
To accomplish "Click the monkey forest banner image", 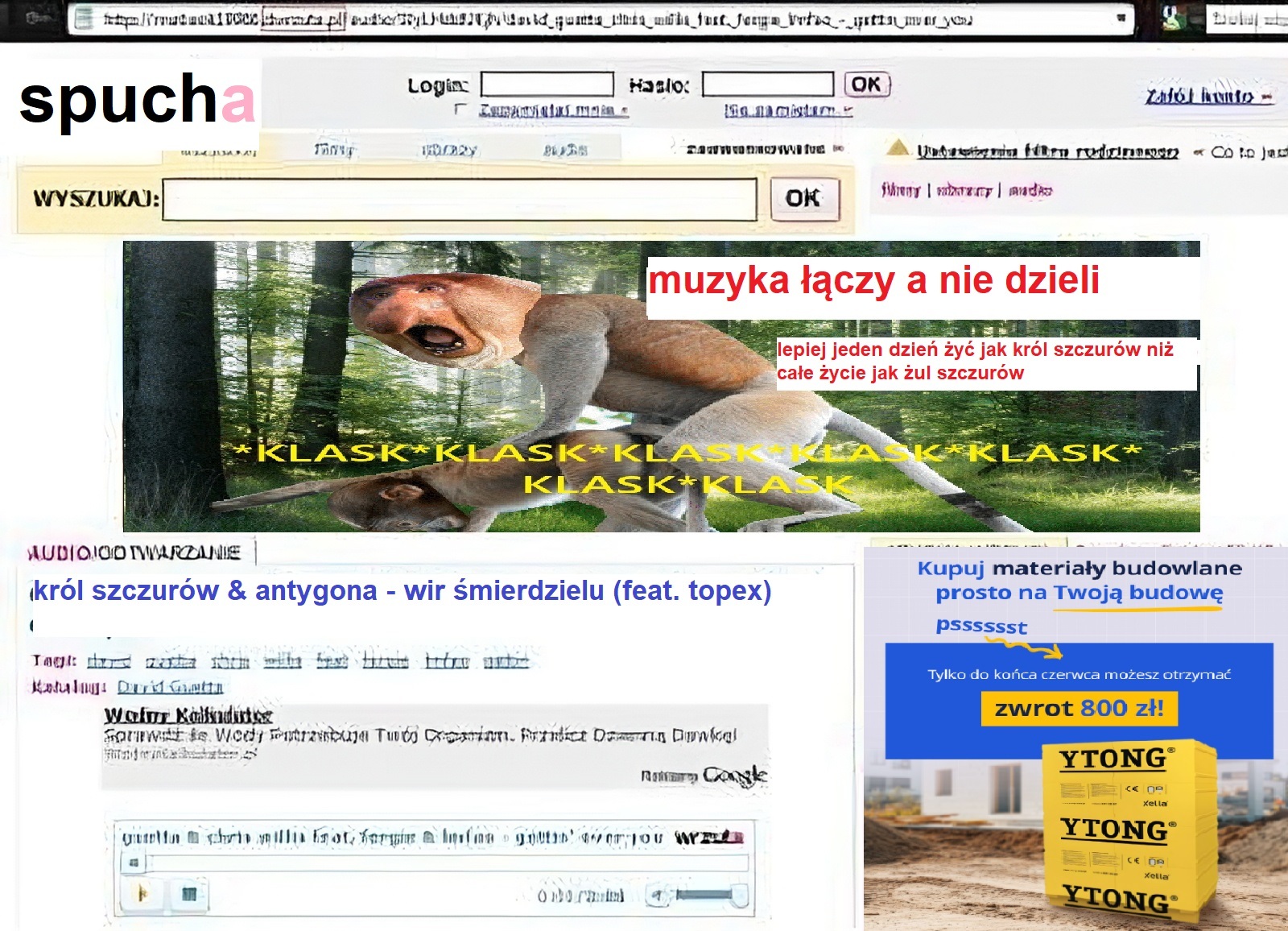I will click(x=661, y=387).
